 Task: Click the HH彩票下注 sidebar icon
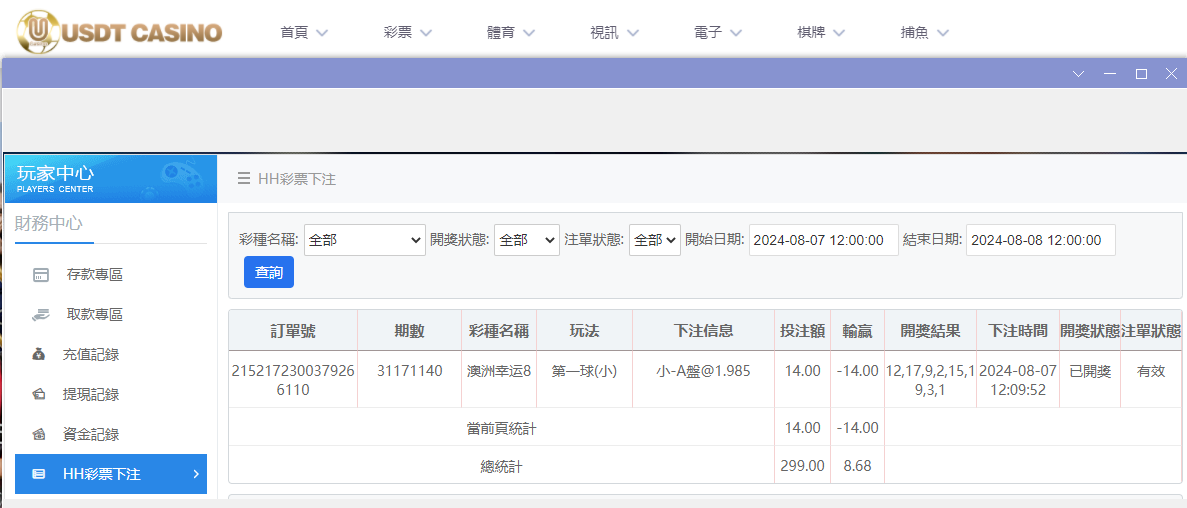coord(39,474)
